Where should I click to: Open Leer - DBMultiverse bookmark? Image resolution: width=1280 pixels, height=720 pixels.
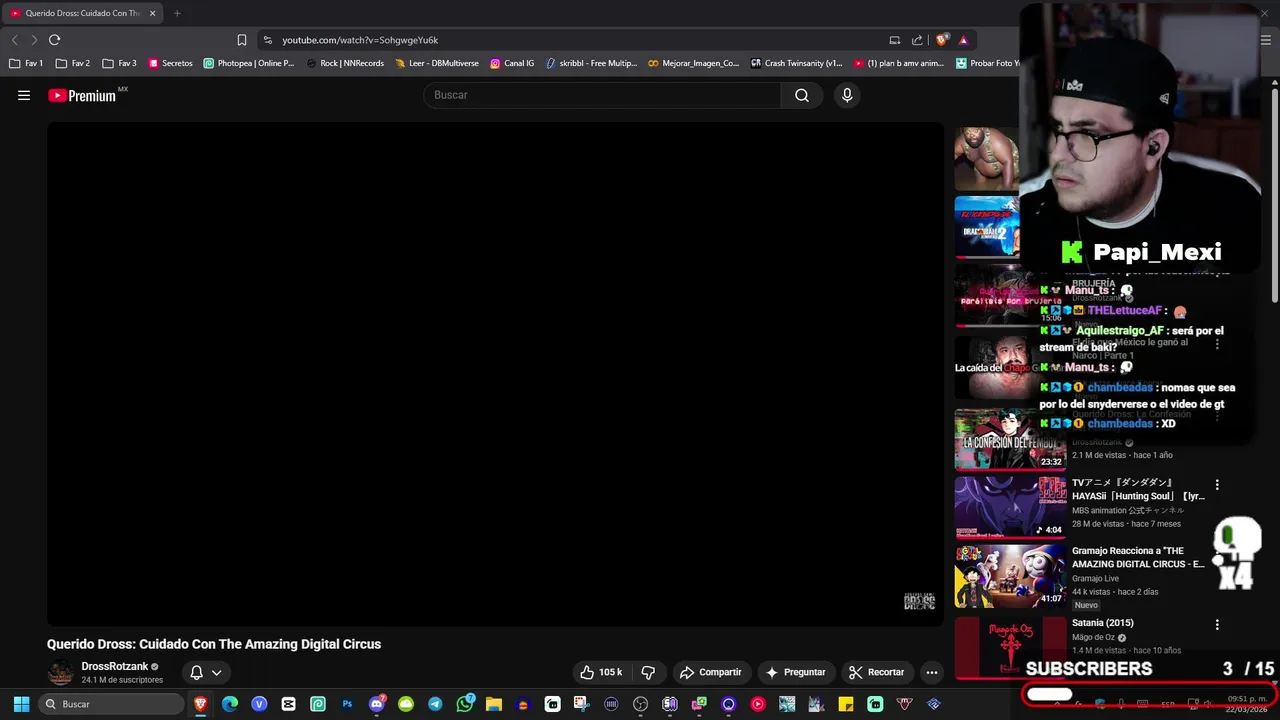pyautogui.click(x=437, y=63)
